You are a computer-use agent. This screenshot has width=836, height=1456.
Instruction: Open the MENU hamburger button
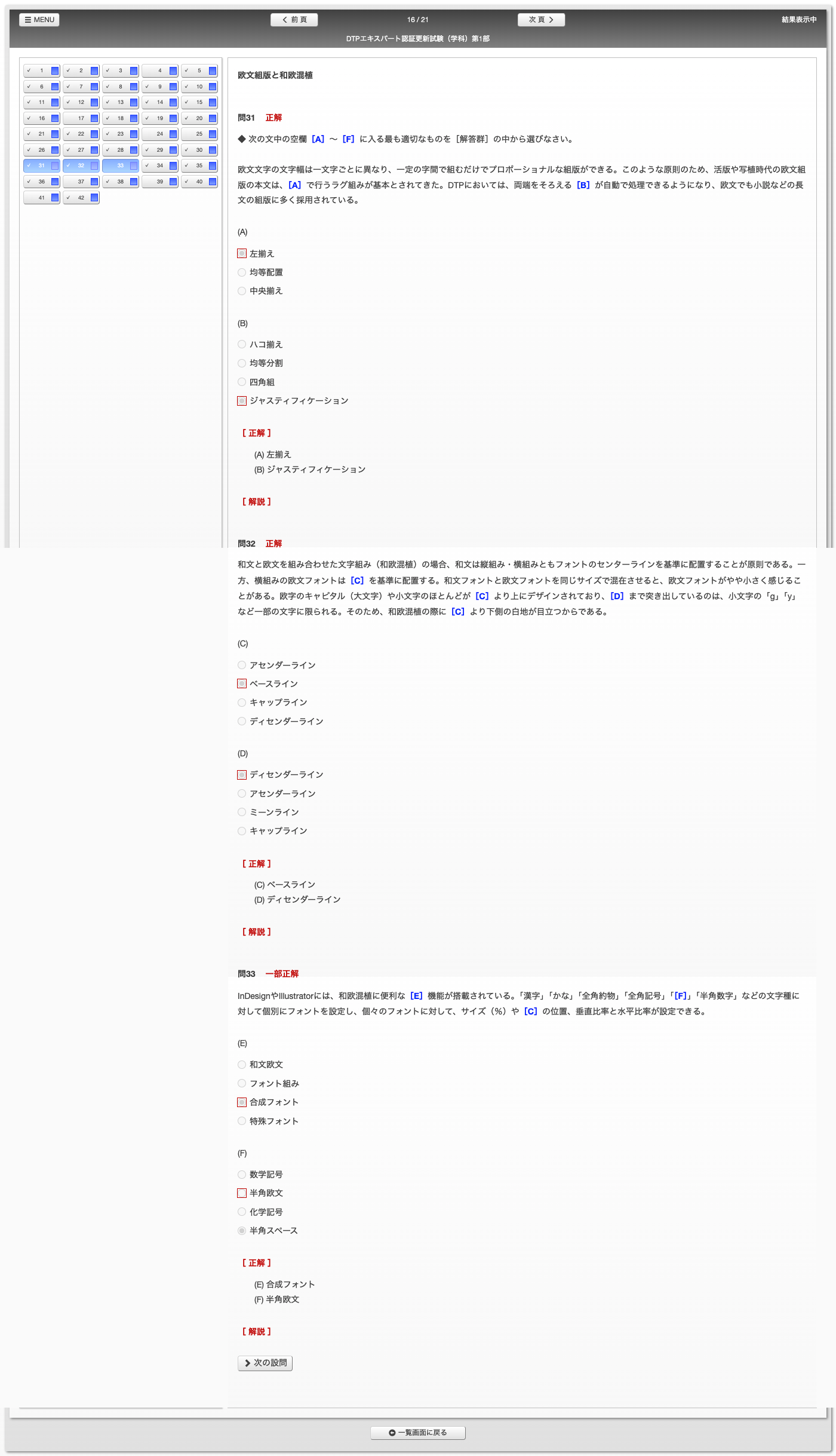pos(39,20)
